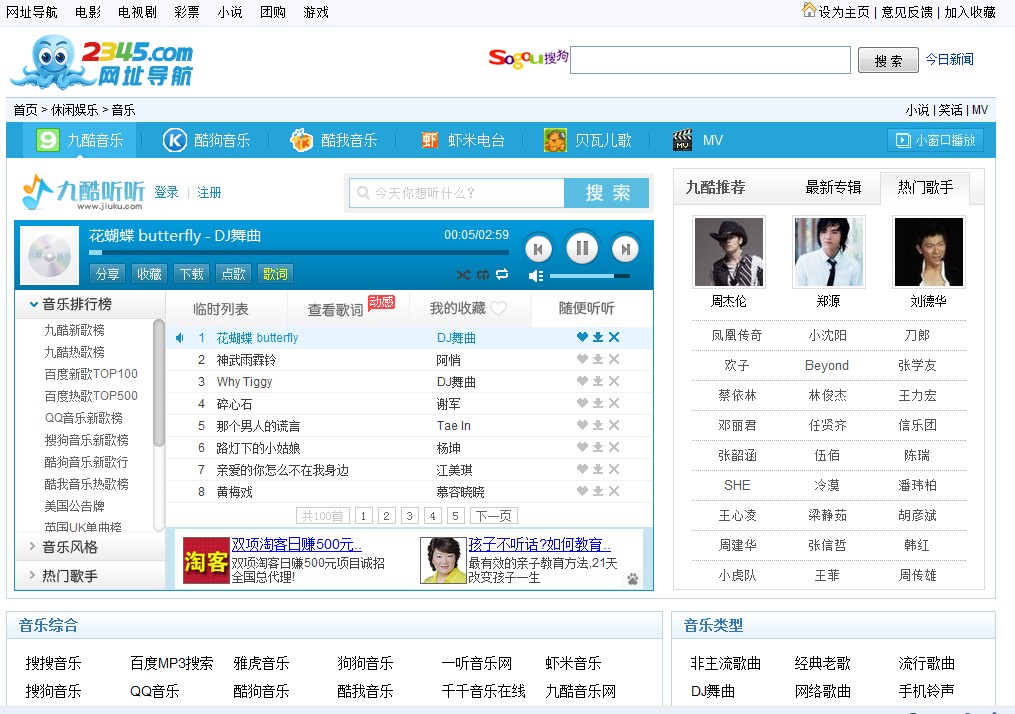Viewport: 1015px width, 714px height.
Task: Toggle the 歌词 lyrics display button
Action: [275, 274]
